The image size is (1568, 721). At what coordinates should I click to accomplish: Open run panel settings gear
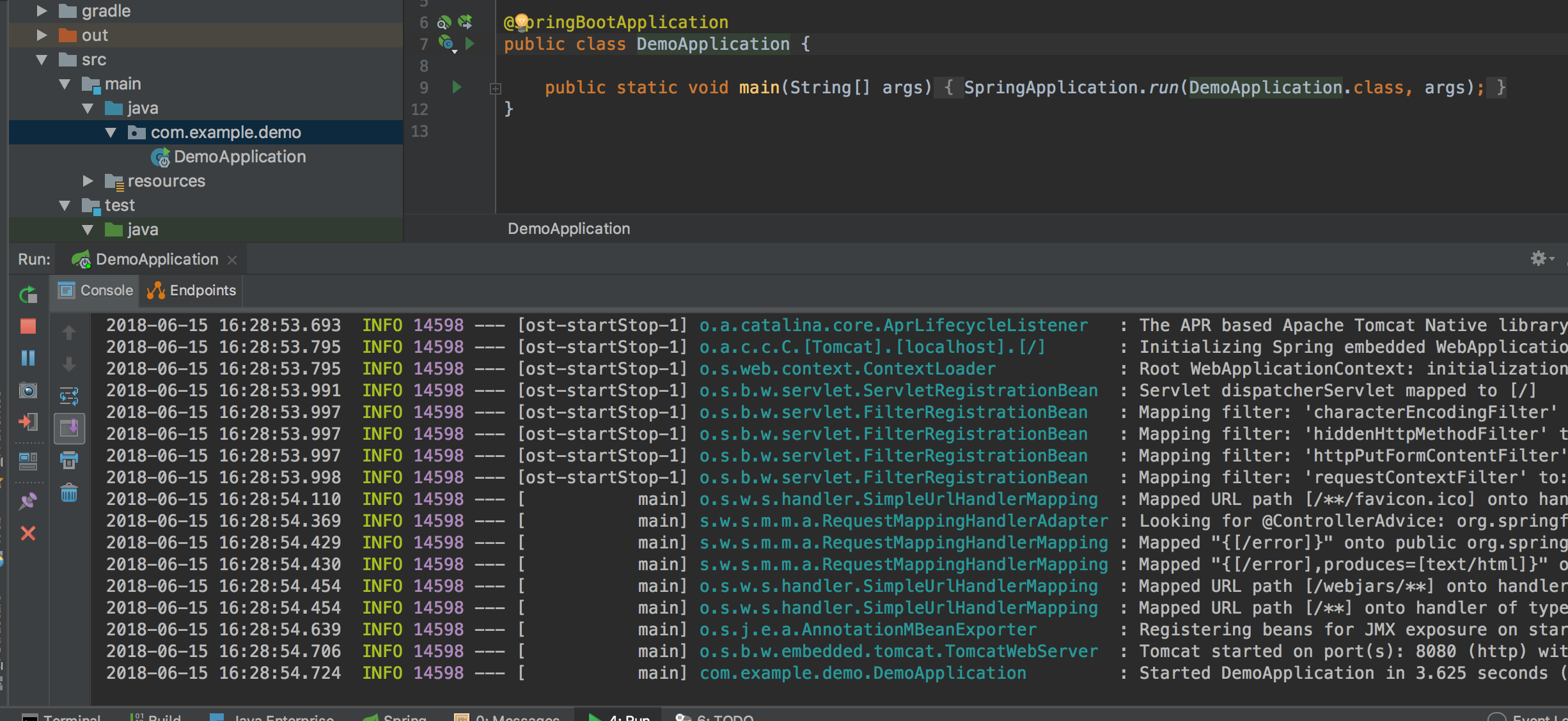(x=1539, y=258)
